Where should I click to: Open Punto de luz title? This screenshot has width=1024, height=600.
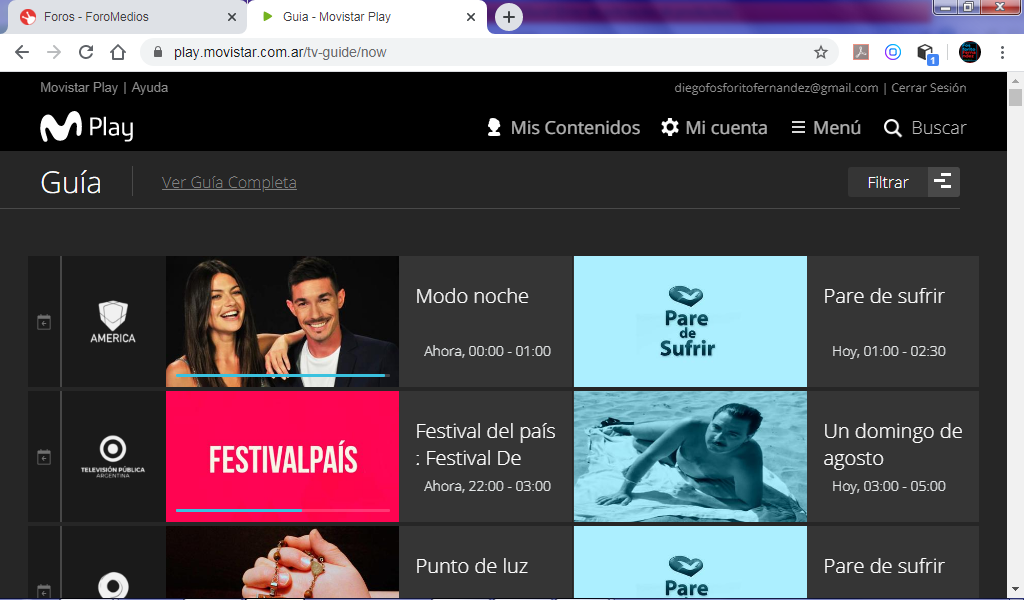tap(472, 566)
